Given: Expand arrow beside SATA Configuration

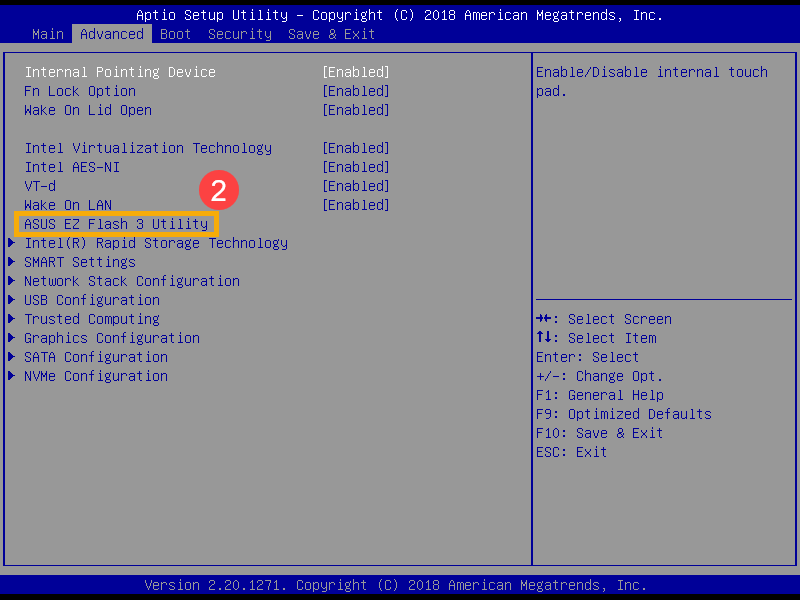Looking at the screenshot, I should pyautogui.click(x=11, y=357).
